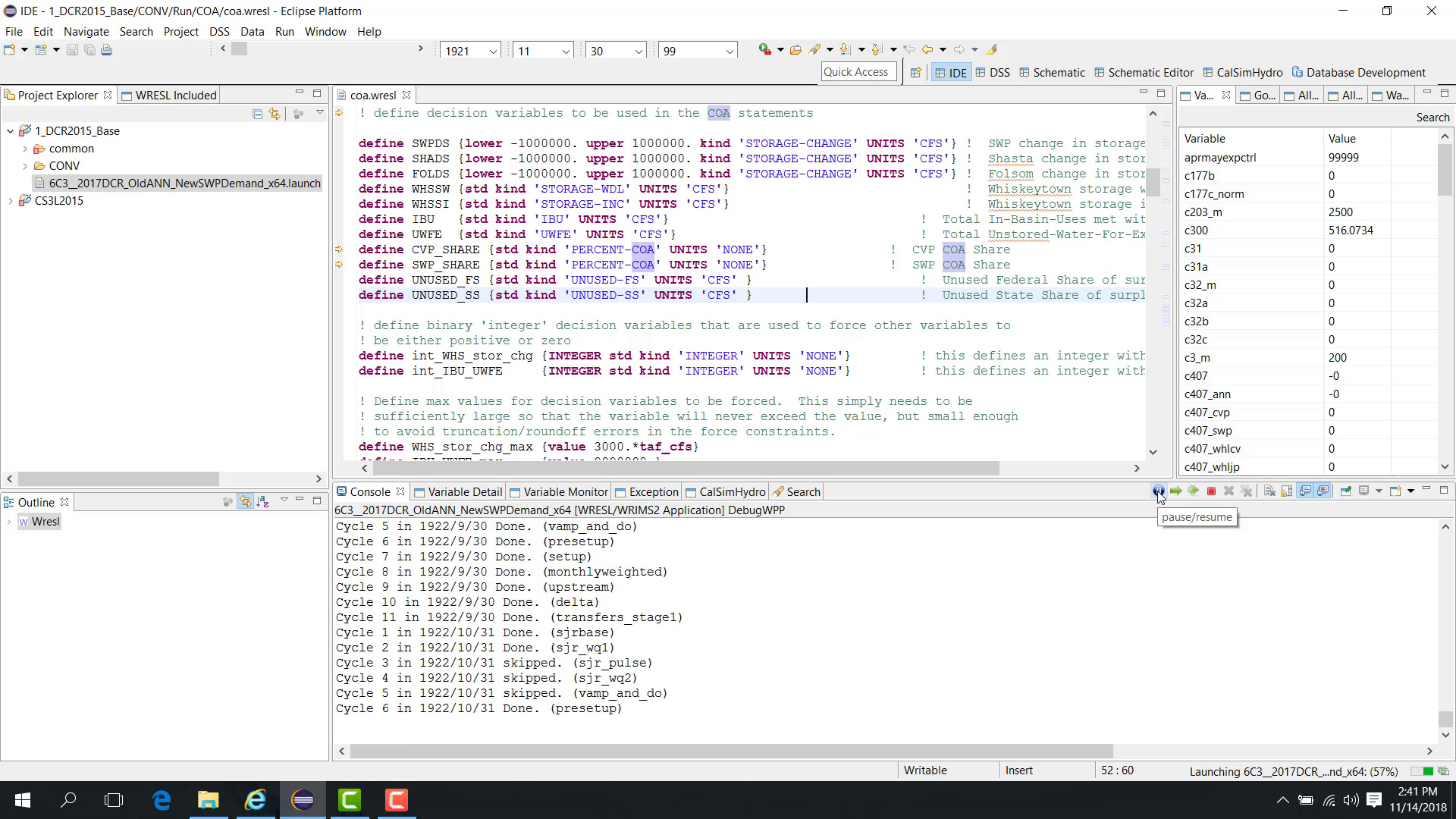Open the back-navigation history dropdown arrow

pyautogui.click(x=943, y=50)
